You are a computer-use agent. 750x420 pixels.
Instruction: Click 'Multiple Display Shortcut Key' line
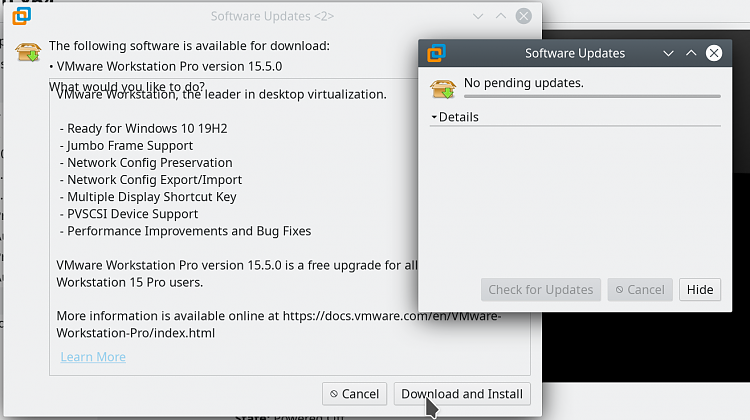click(148, 197)
